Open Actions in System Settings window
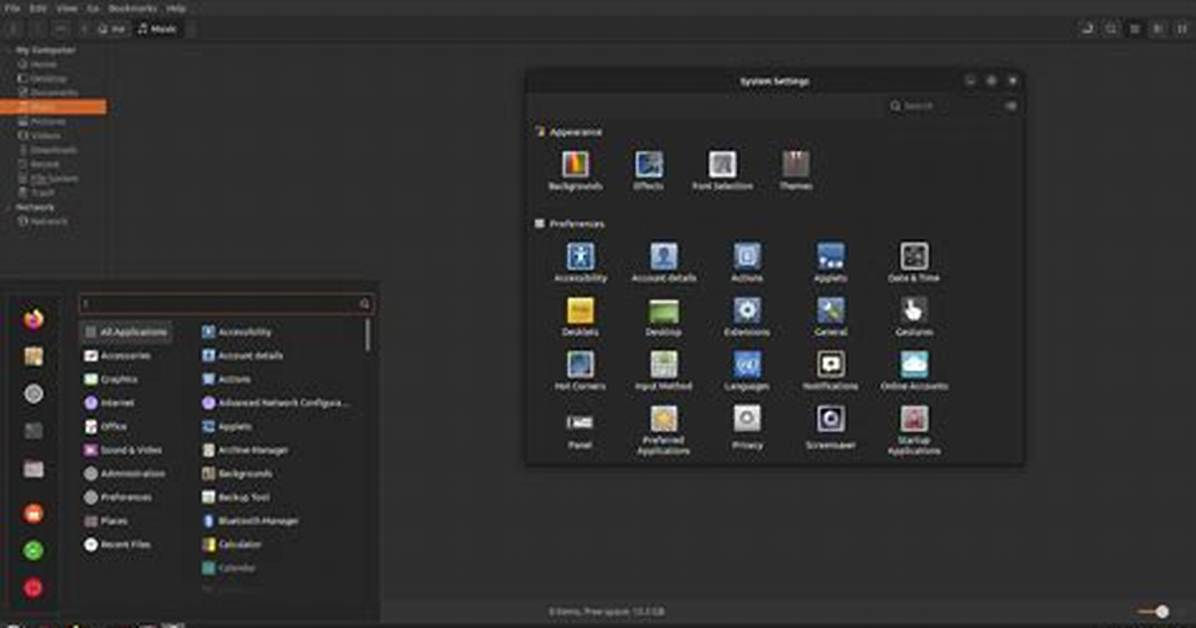 pos(747,262)
